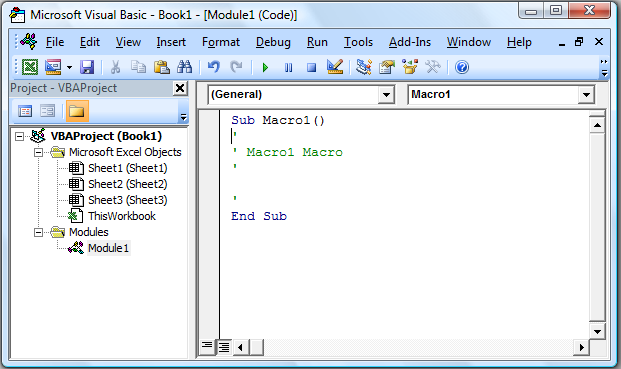Click the blue Help question mark icon
This screenshot has width=621, height=369.
462,67
